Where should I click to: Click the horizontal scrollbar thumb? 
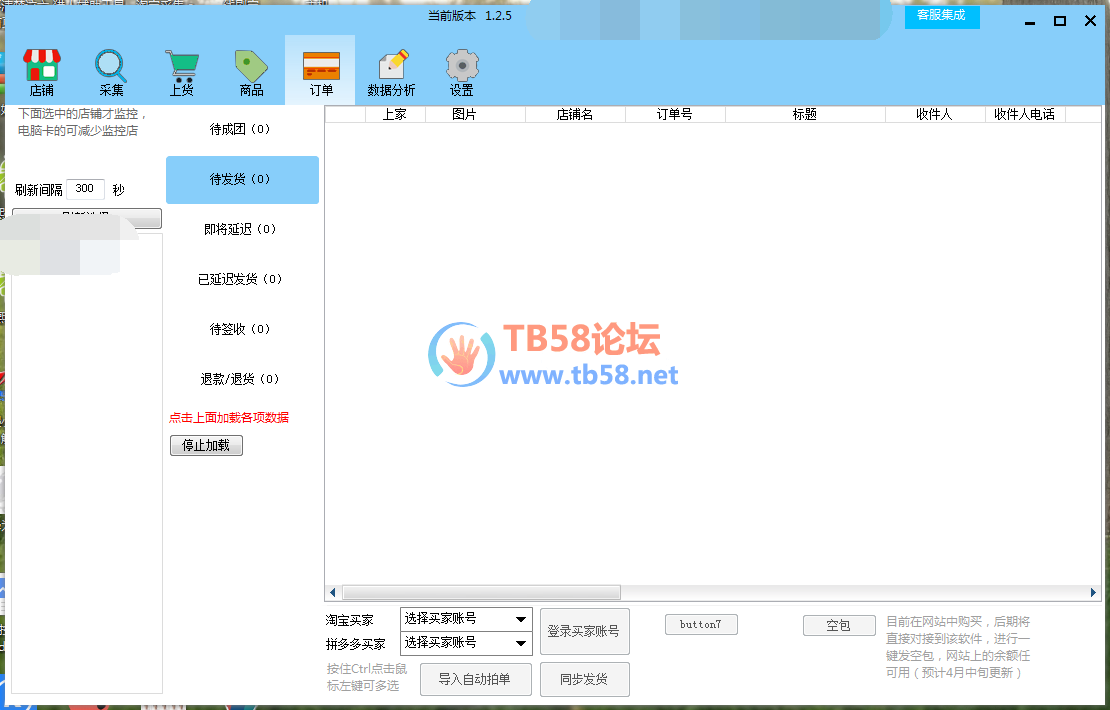pyautogui.click(x=481, y=592)
